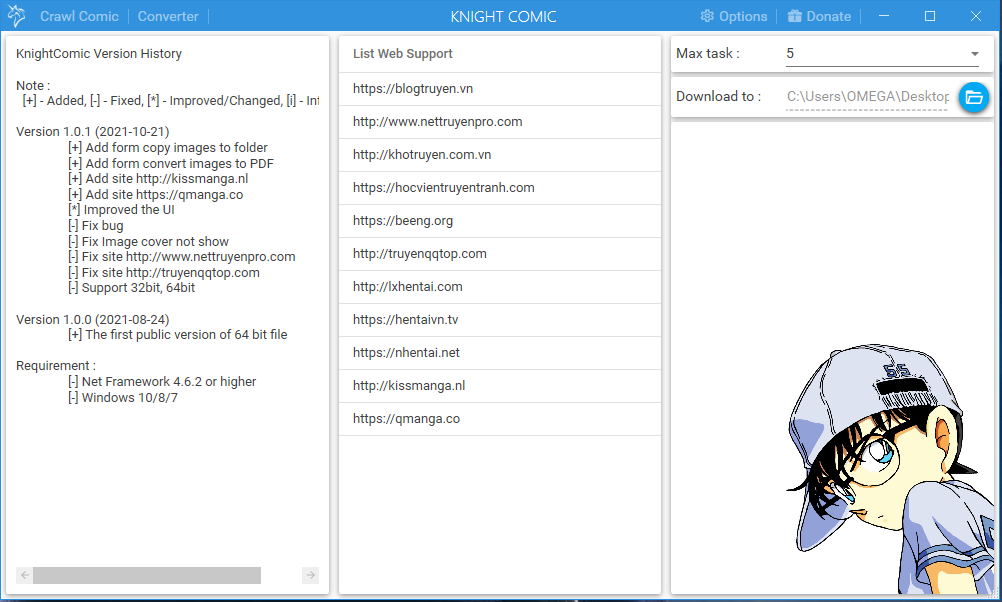Viewport: 1002px width, 602px height.
Task: Click the anime character illustration
Action: pos(890,470)
